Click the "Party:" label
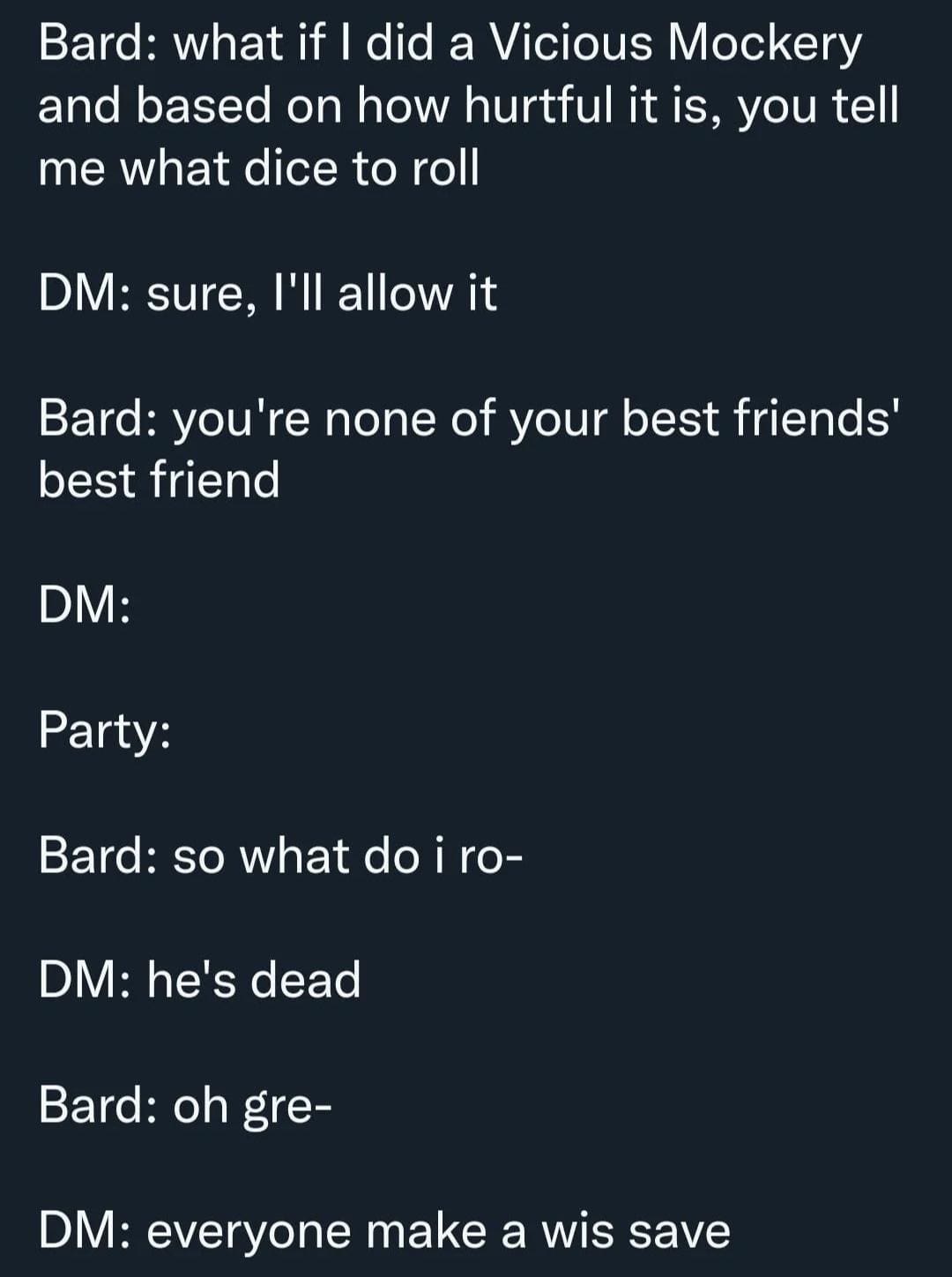Viewport: 952px width, 1277px height. [x=105, y=731]
